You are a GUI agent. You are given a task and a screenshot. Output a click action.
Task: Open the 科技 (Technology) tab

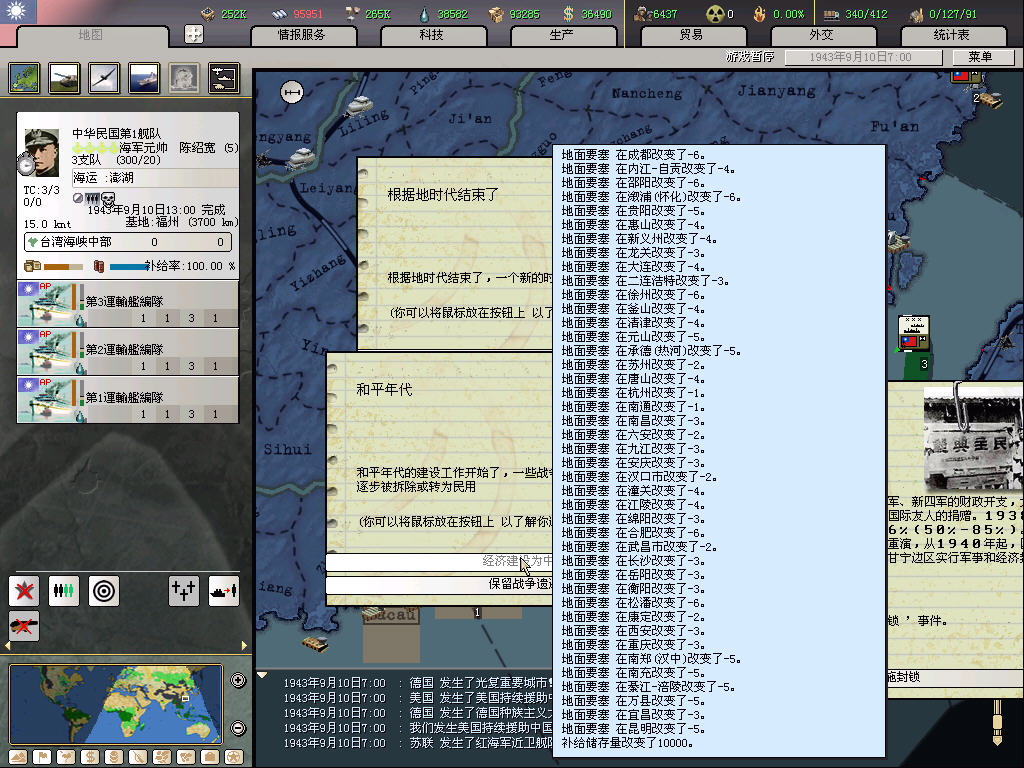[431, 35]
